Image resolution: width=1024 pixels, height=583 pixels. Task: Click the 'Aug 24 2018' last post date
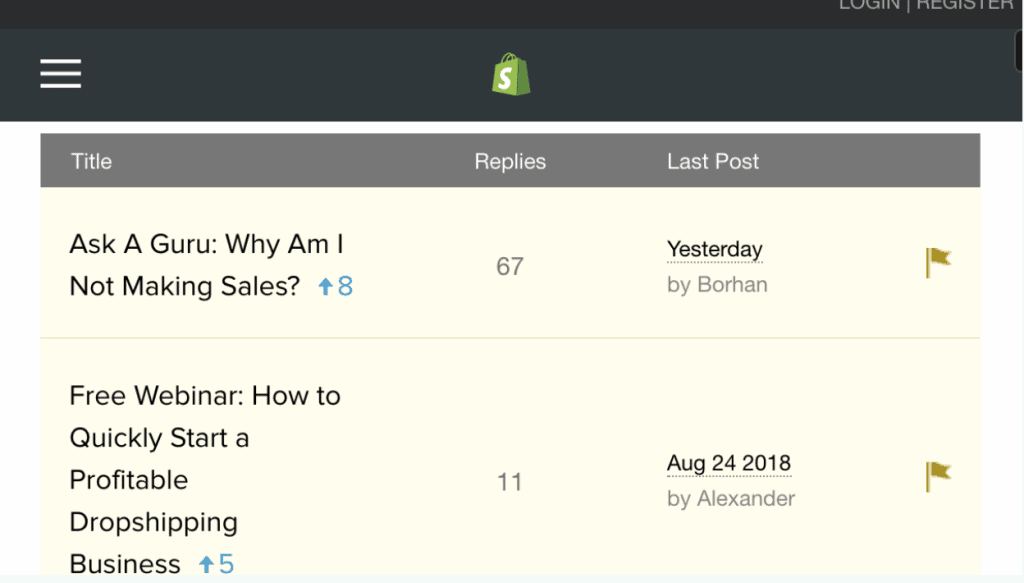point(728,463)
